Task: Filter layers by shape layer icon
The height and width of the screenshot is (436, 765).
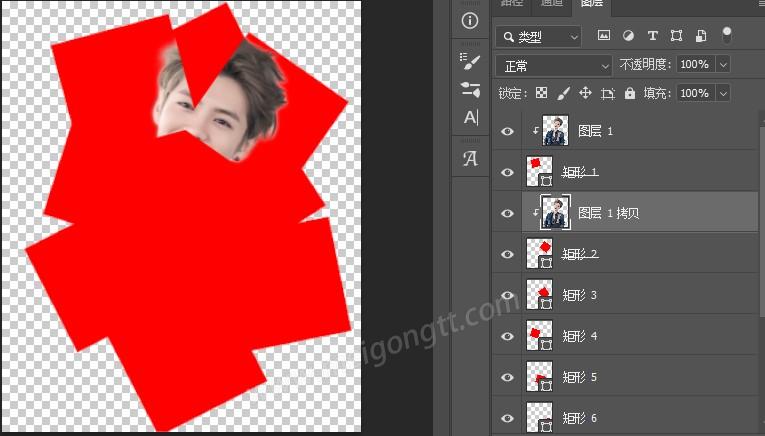Action: [676, 36]
